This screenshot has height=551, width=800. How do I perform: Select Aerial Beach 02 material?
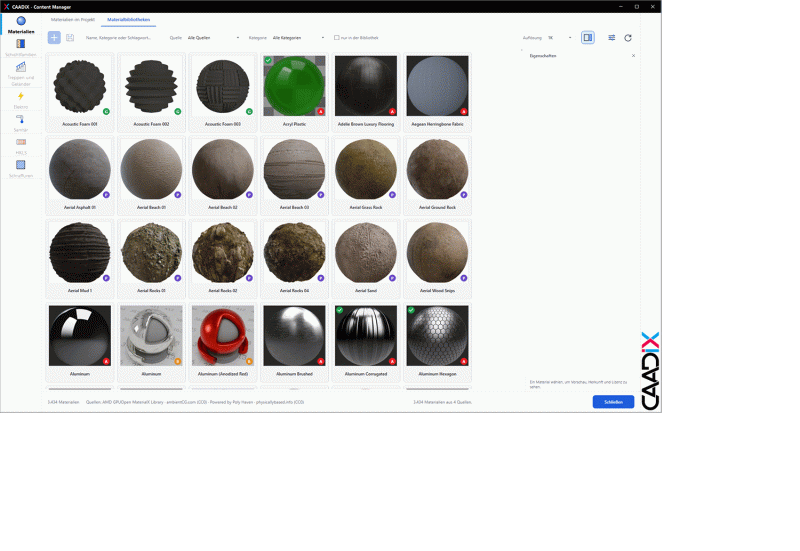pyautogui.click(x=223, y=175)
